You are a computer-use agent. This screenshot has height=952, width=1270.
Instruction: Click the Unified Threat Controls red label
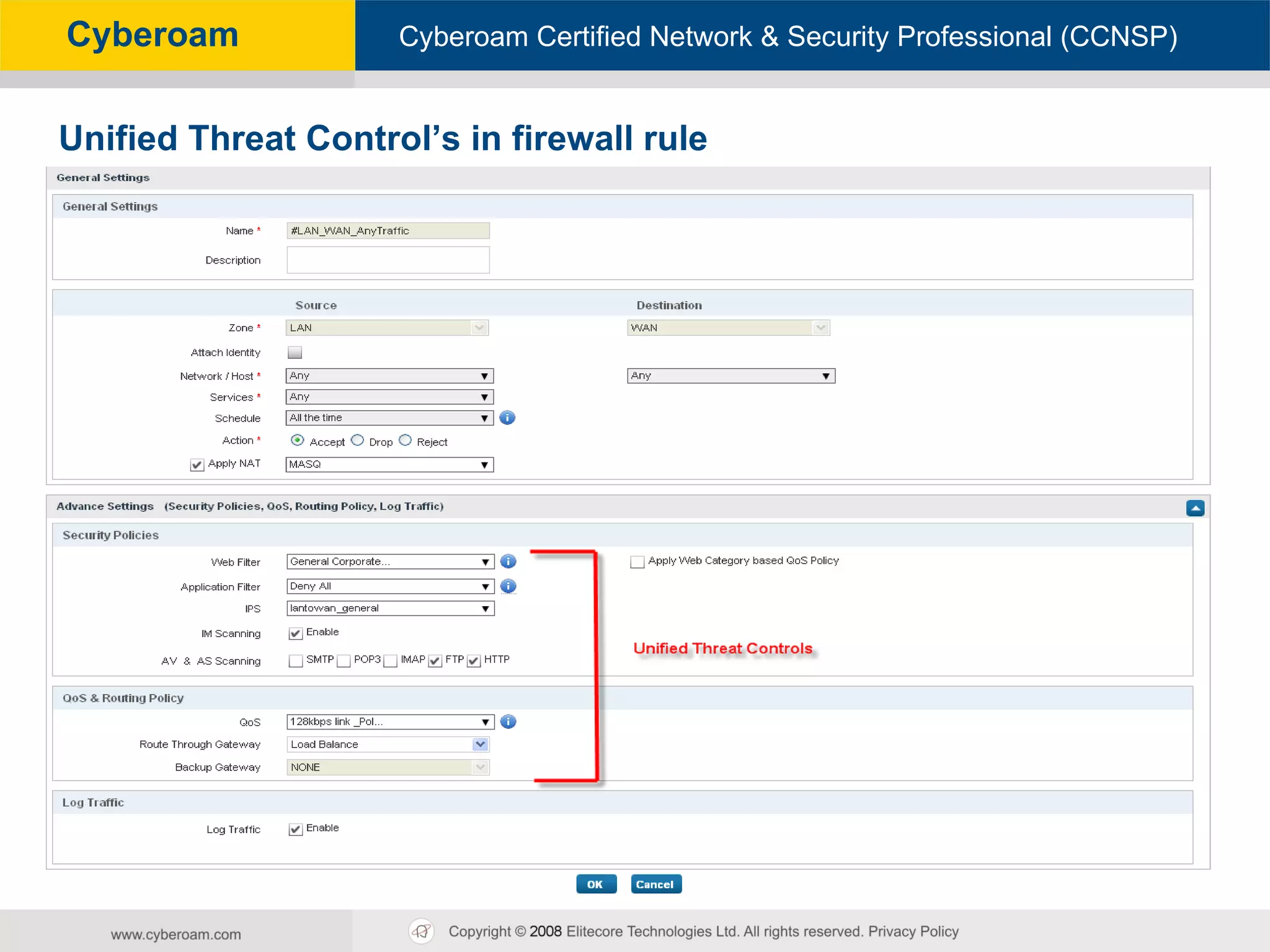pyautogui.click(x=723, y=648)
